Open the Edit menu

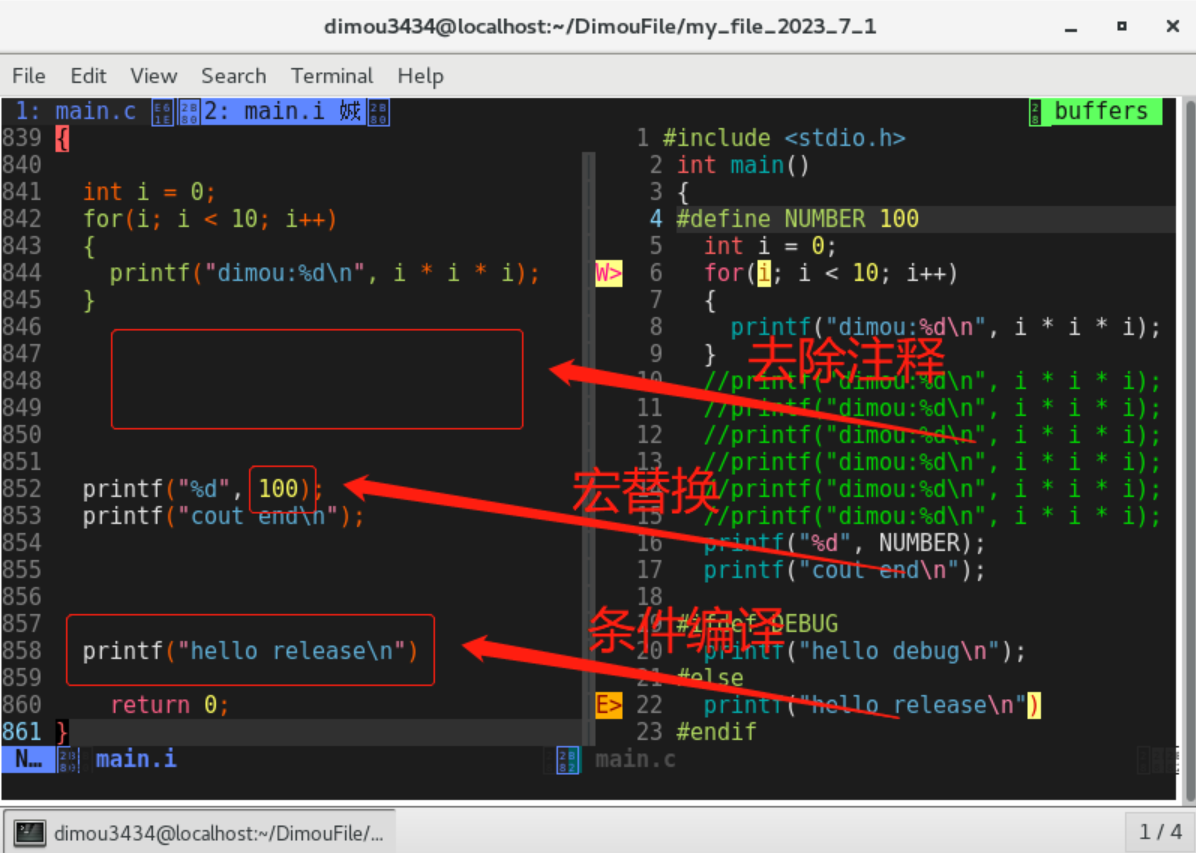[88, 76]
